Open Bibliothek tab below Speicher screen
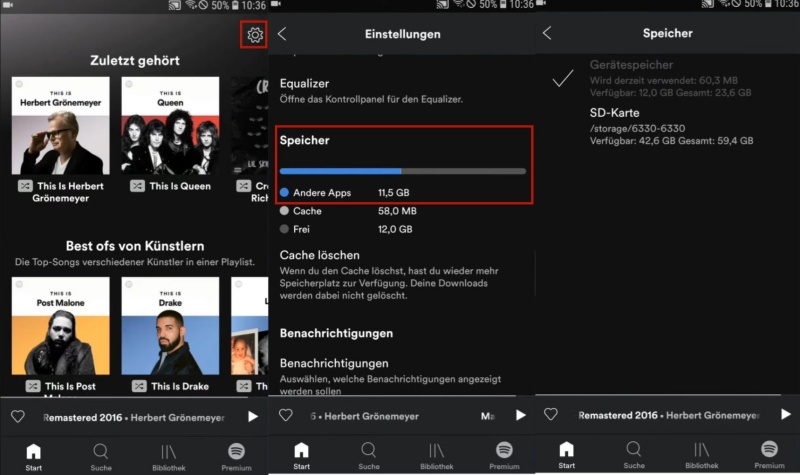 click(x=701, y=456)
